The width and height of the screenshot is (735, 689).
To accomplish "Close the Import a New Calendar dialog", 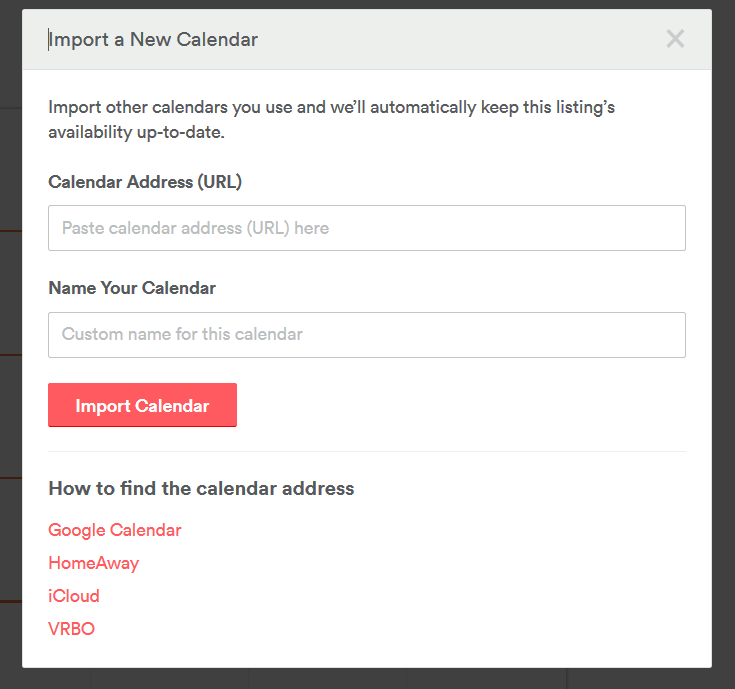I will click(675, 39).
